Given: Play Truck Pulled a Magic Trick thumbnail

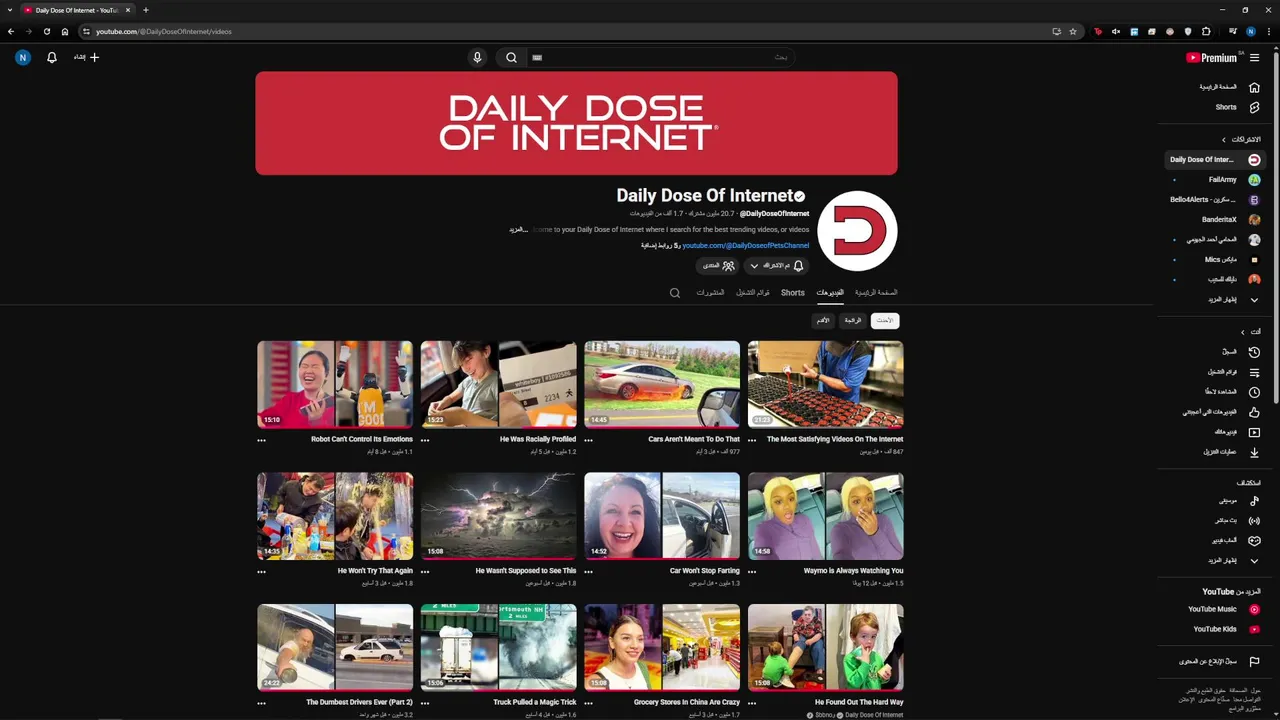Looking at the screenshot, I should (x=498, y=647).
